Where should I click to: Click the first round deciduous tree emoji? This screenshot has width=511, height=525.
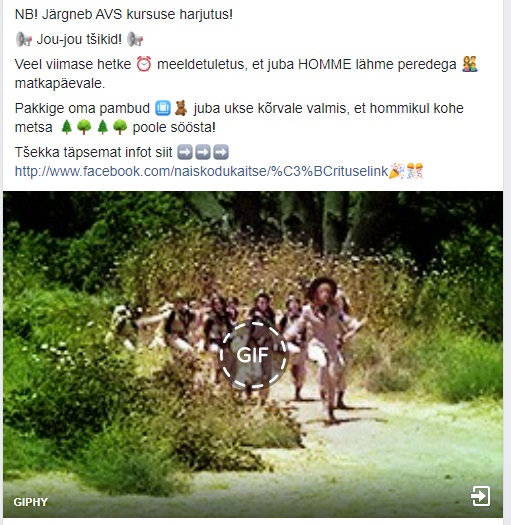[x=84, y=127]
